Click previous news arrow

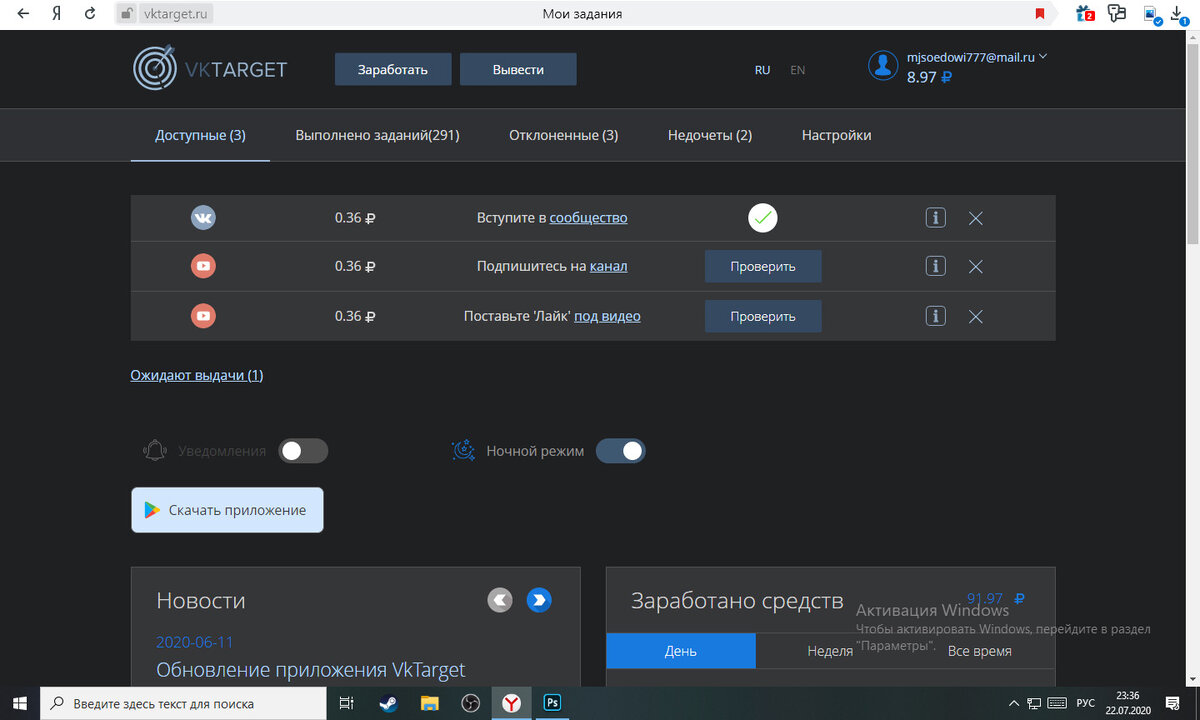(x=500, y=600)
